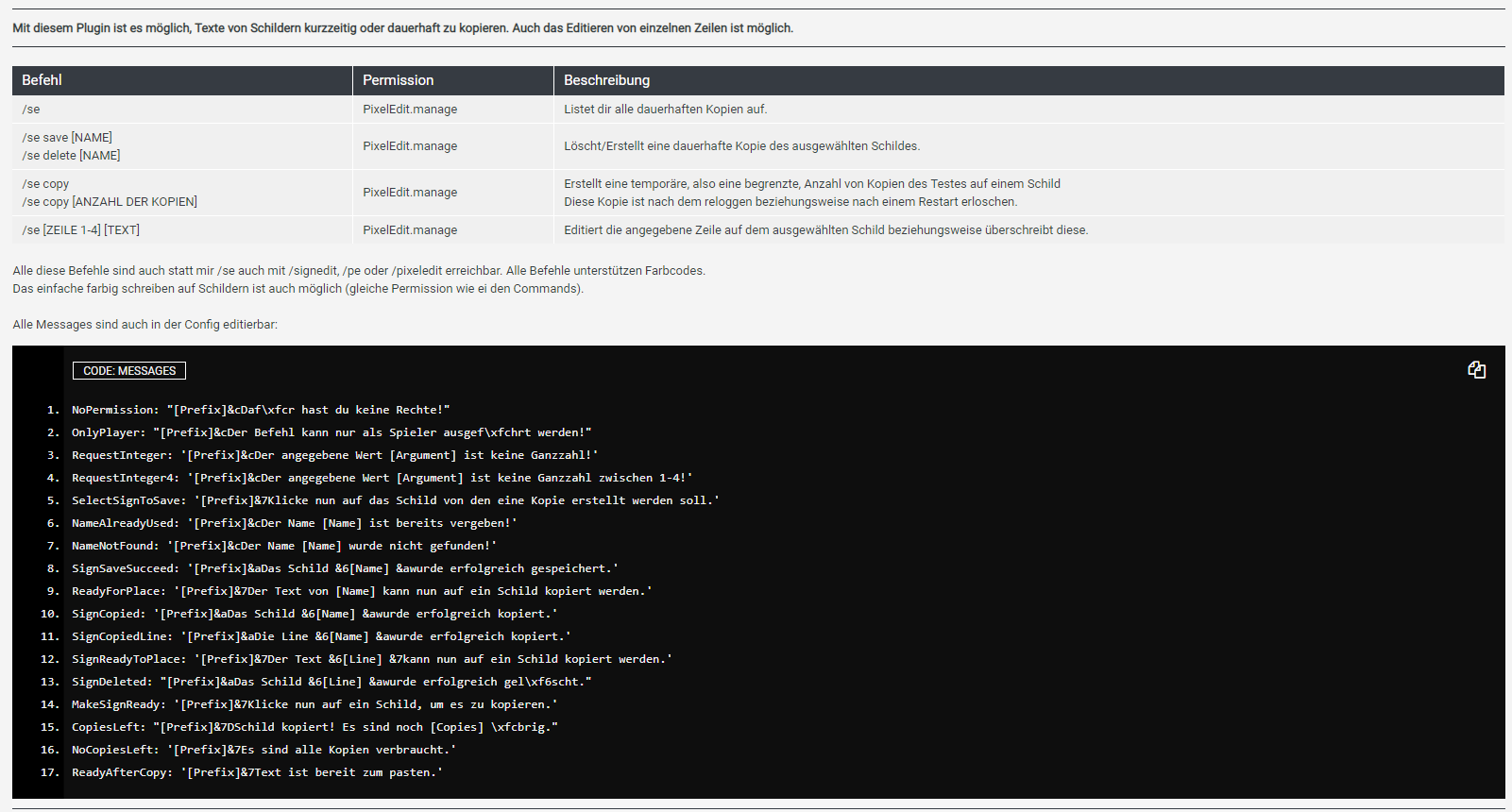Image resolution: width=1512 pixels, height=812 pixels.
Task: Click description 'Löscht/Erstellt eine dauerhafte Kopie'
Action: (742, 146)
